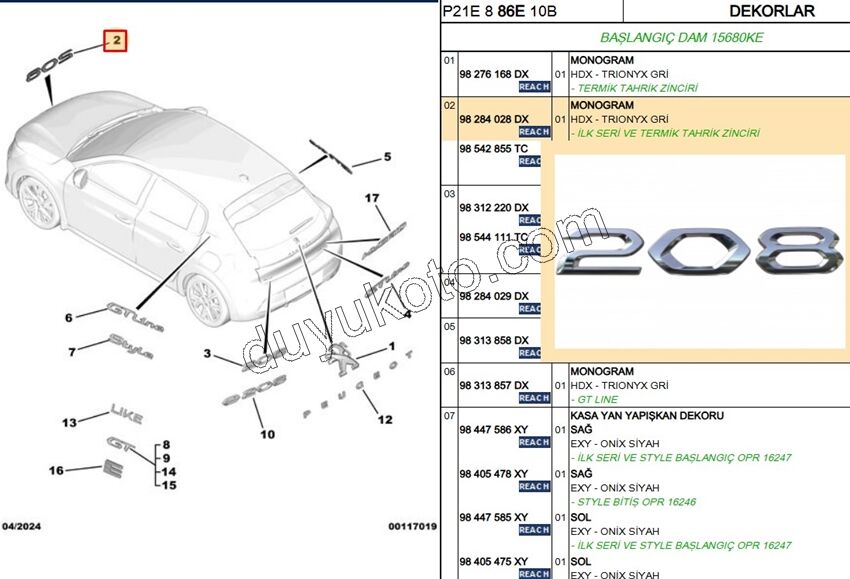This screenshot has height=579, width=850.
Task: Click the BAŞLANGIÇ DAM 15680KE heading
Action: click(681, 37)
